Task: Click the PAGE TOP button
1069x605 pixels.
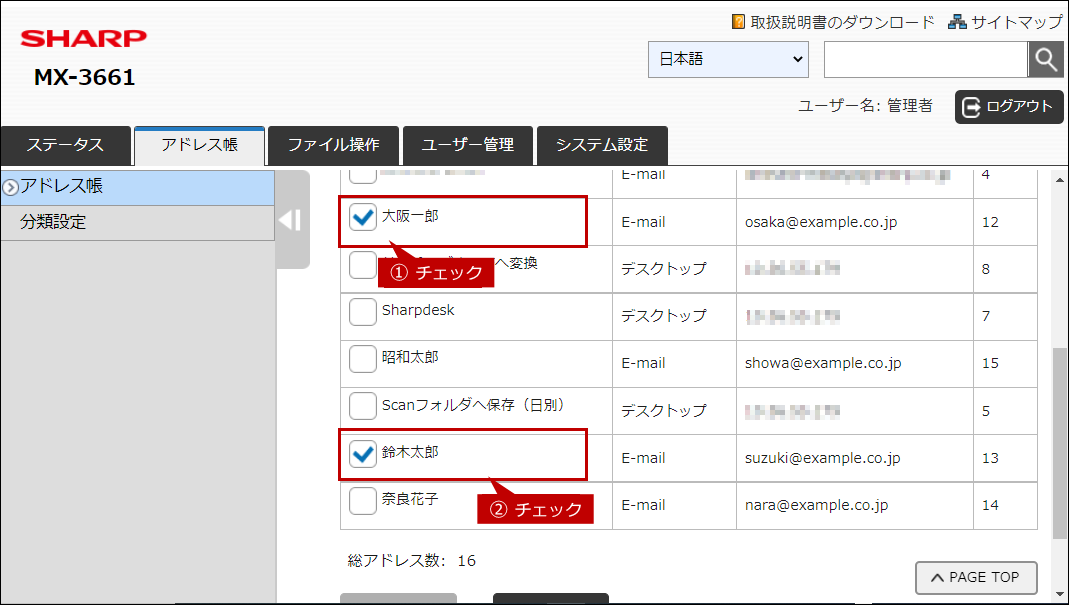Action: (x=976, y=578)
